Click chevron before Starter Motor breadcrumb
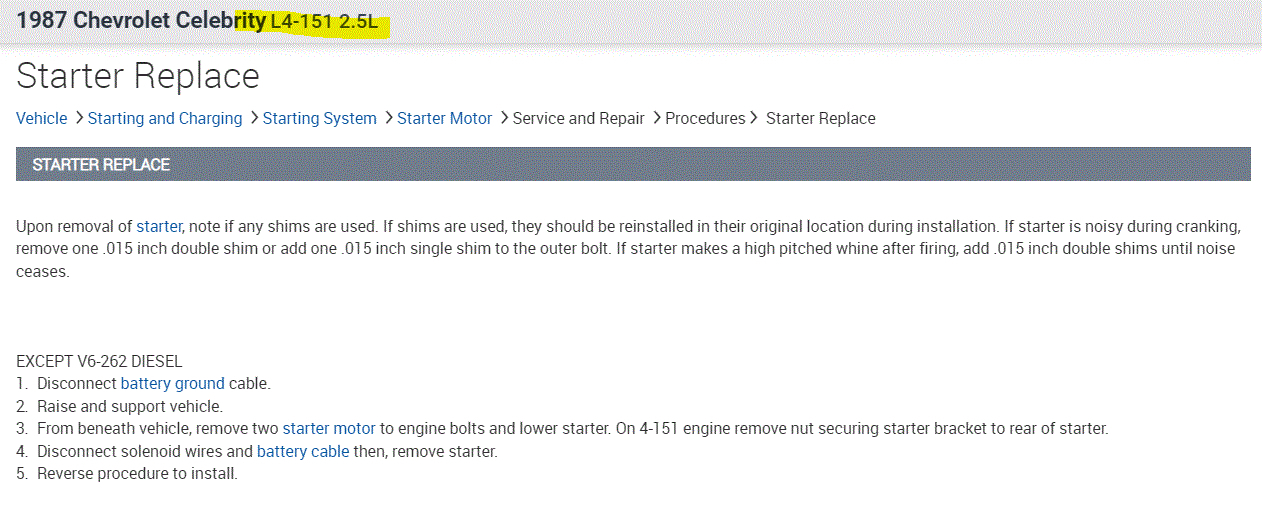This screenshot has width=1262, height=516. coord(388,118)
